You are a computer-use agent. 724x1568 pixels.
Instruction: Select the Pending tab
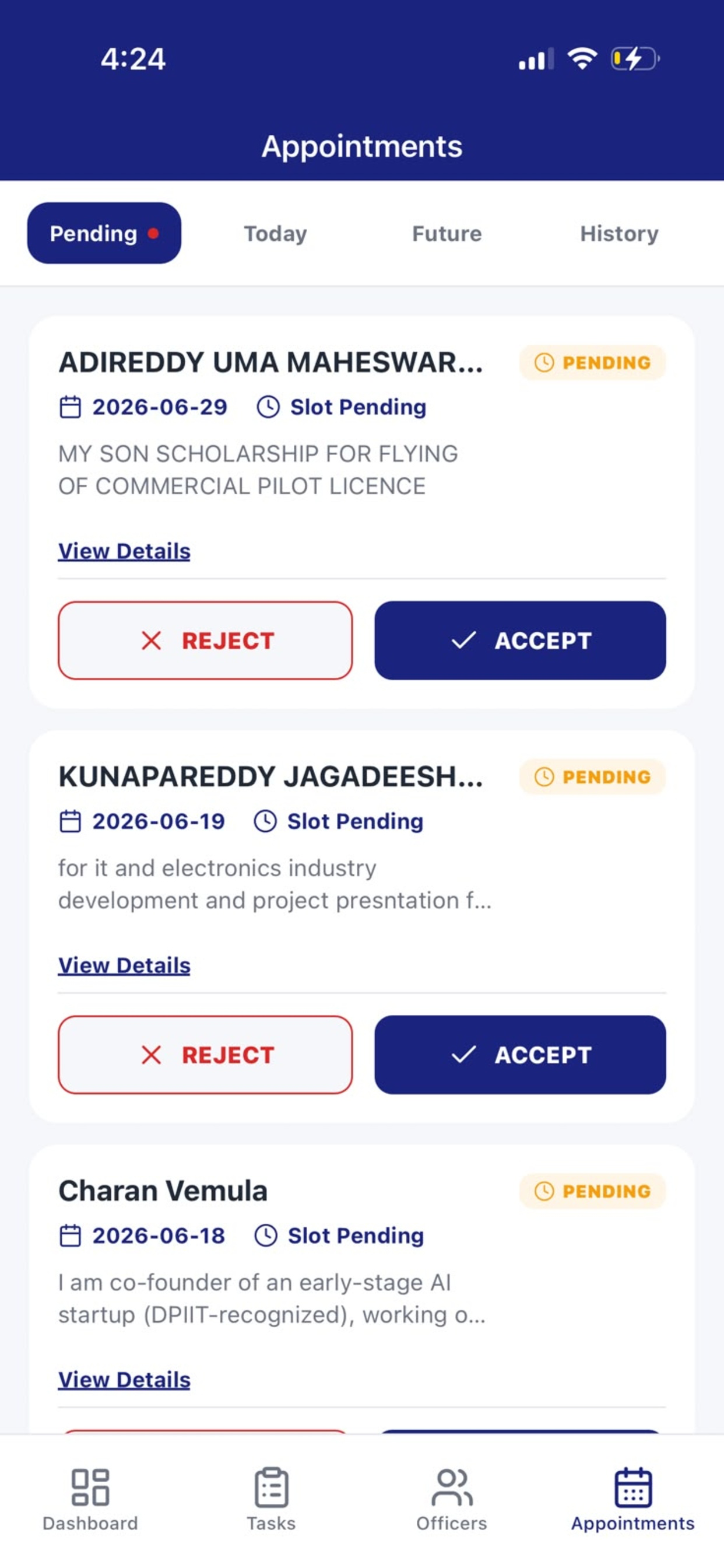104,233
